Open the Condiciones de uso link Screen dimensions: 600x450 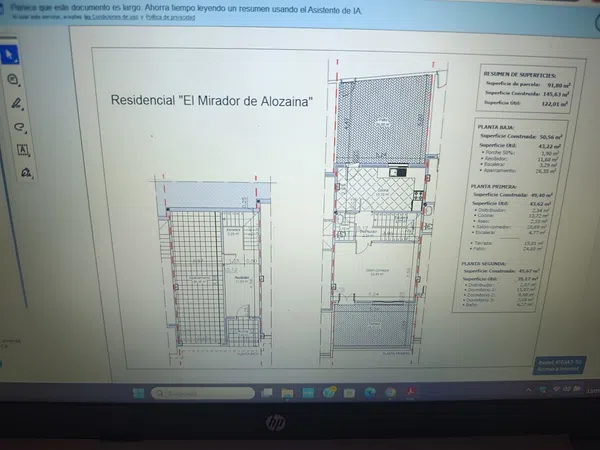[111, 17]
